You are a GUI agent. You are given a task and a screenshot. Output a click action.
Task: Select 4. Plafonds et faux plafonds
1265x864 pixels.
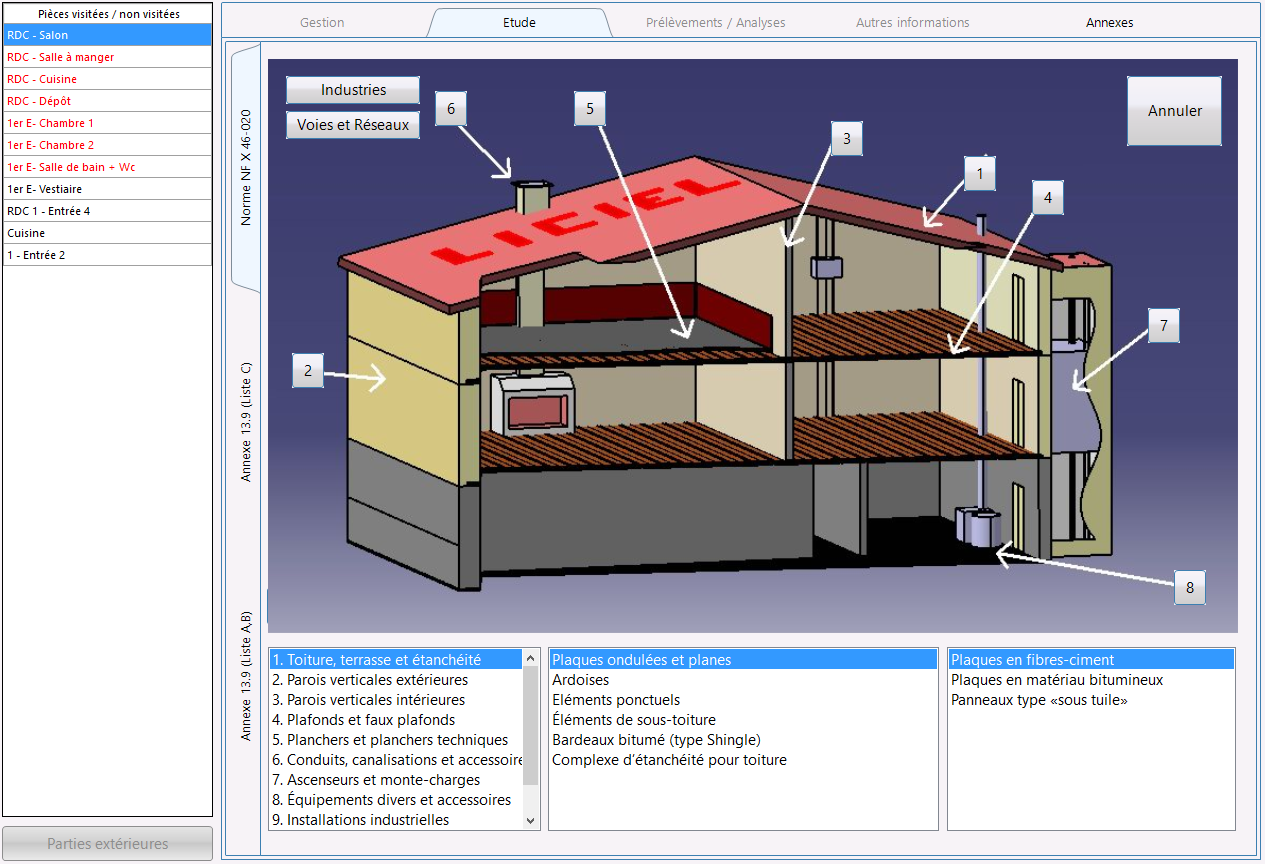[396, 720]
